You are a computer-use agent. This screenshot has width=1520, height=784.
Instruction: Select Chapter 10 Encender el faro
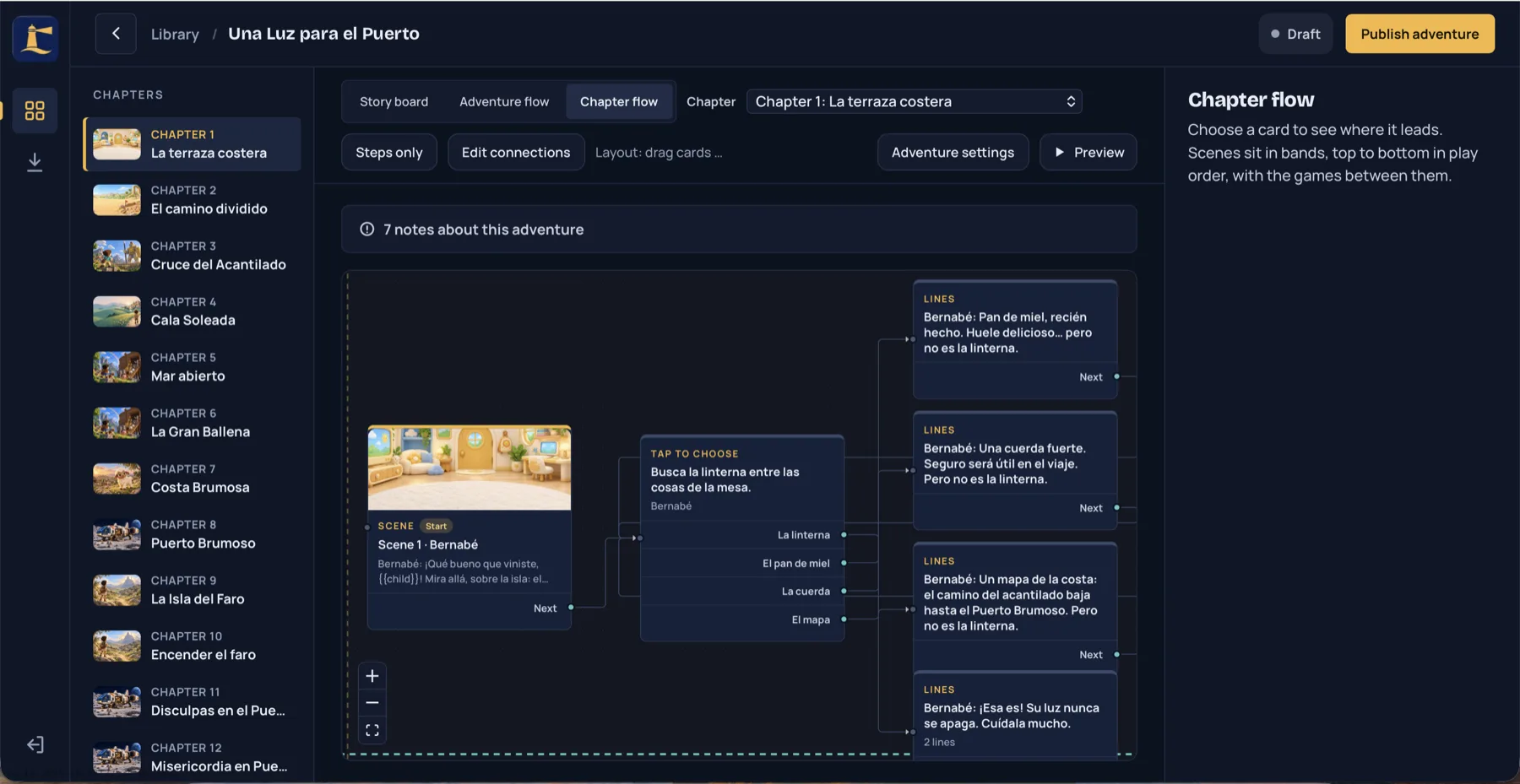pos(193,646)
